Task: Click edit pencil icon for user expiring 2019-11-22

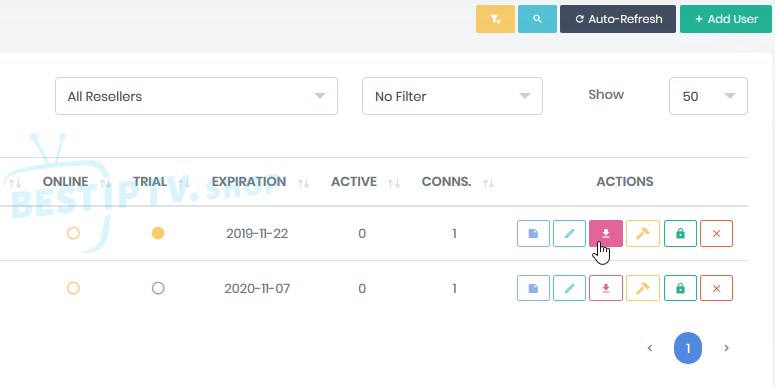Action: click(569, 233)
